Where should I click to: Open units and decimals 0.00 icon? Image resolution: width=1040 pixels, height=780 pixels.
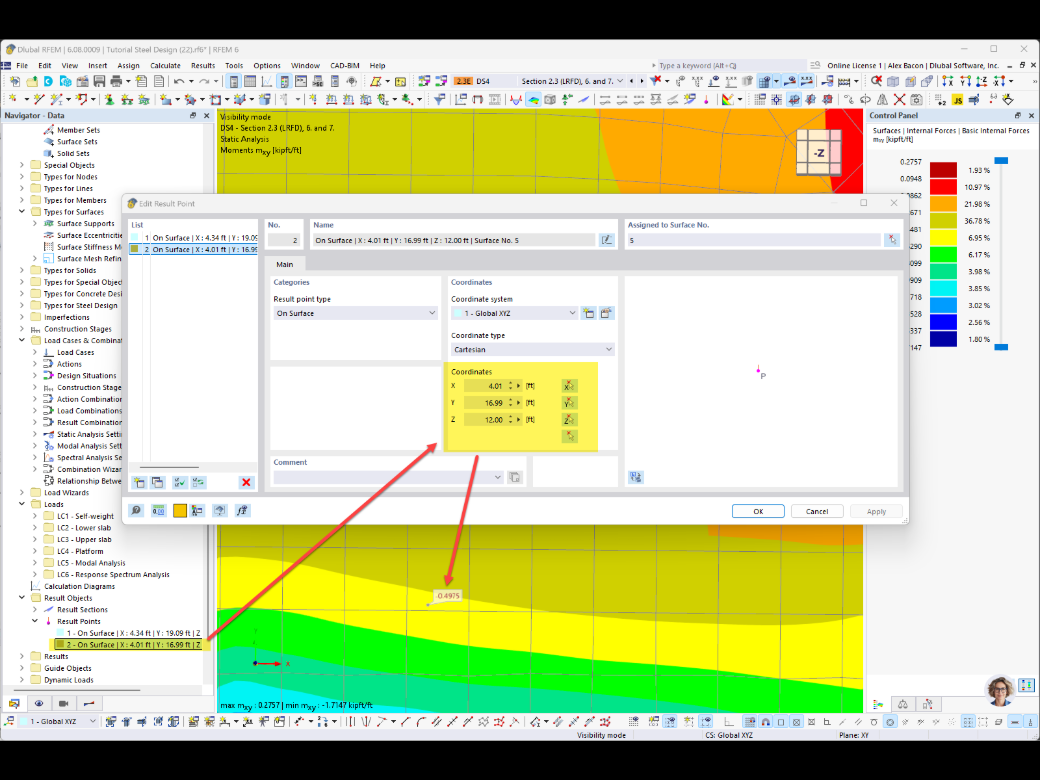pyautogui.click(x=158, y=510)
